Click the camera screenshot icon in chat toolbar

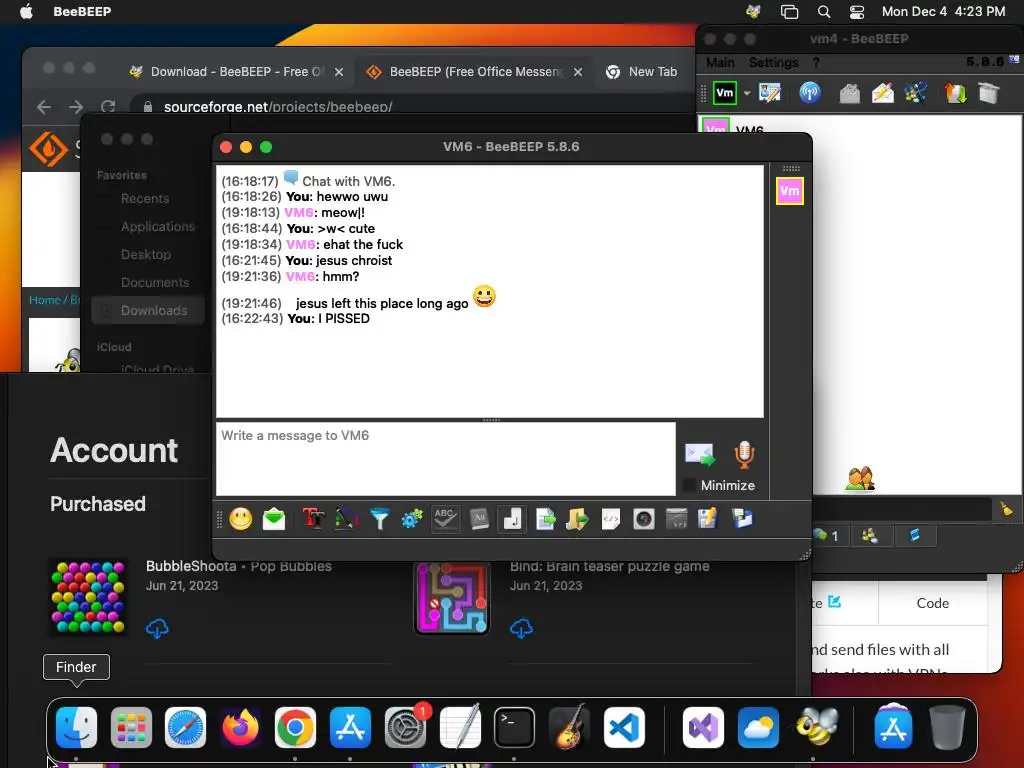coord(644,519)
